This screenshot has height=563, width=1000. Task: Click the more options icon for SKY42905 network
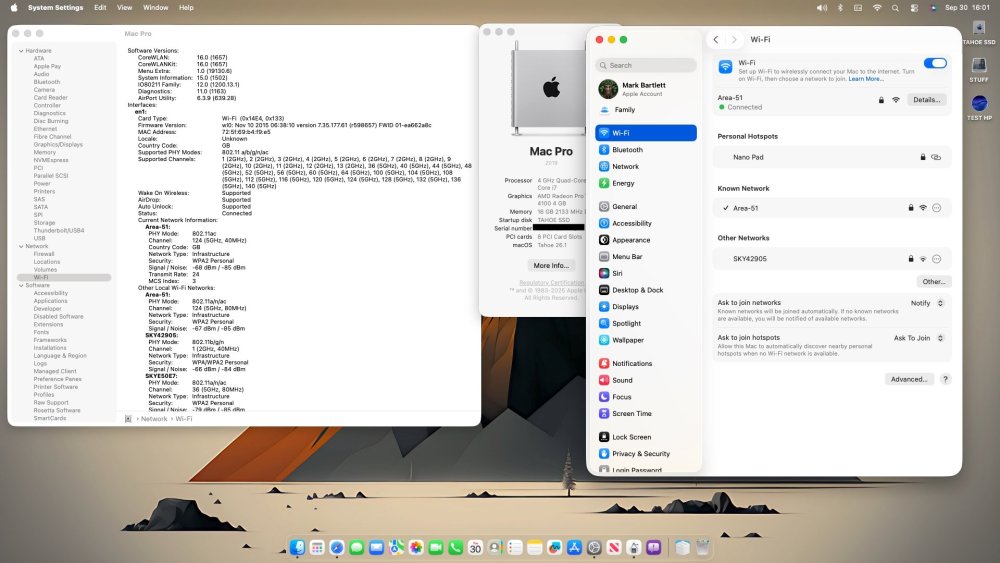point(936,259)
